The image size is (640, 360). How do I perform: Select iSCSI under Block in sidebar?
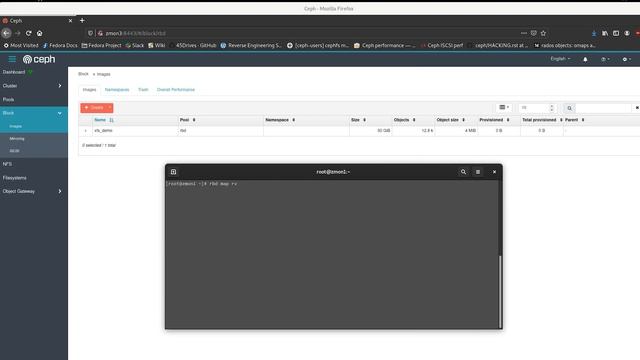pos(14,151)
